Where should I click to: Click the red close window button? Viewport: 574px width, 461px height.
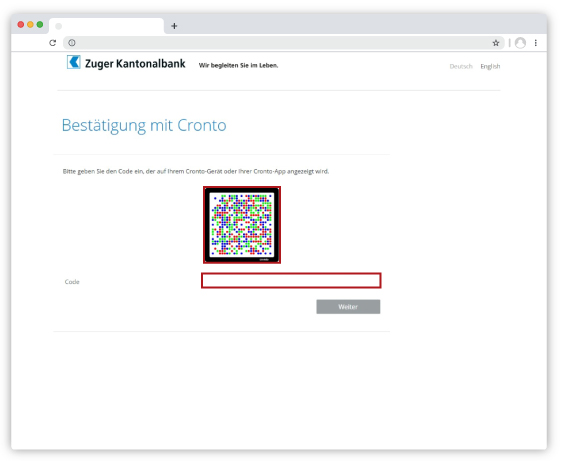[x=21, y=25]
